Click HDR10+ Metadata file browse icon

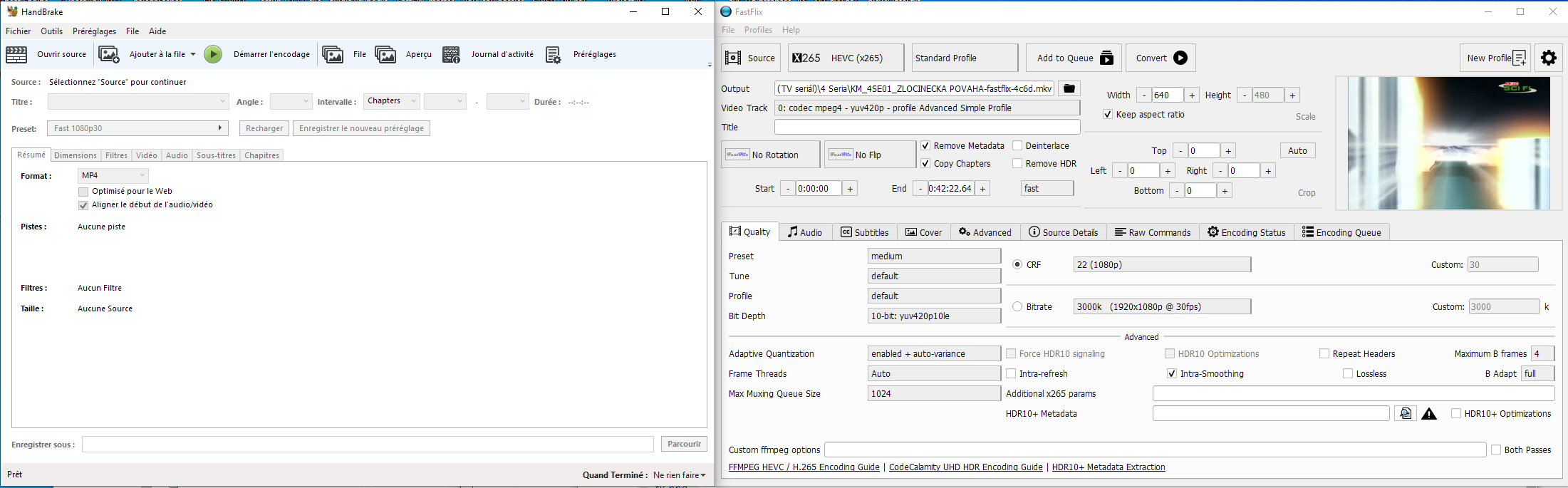(1405, 413)
